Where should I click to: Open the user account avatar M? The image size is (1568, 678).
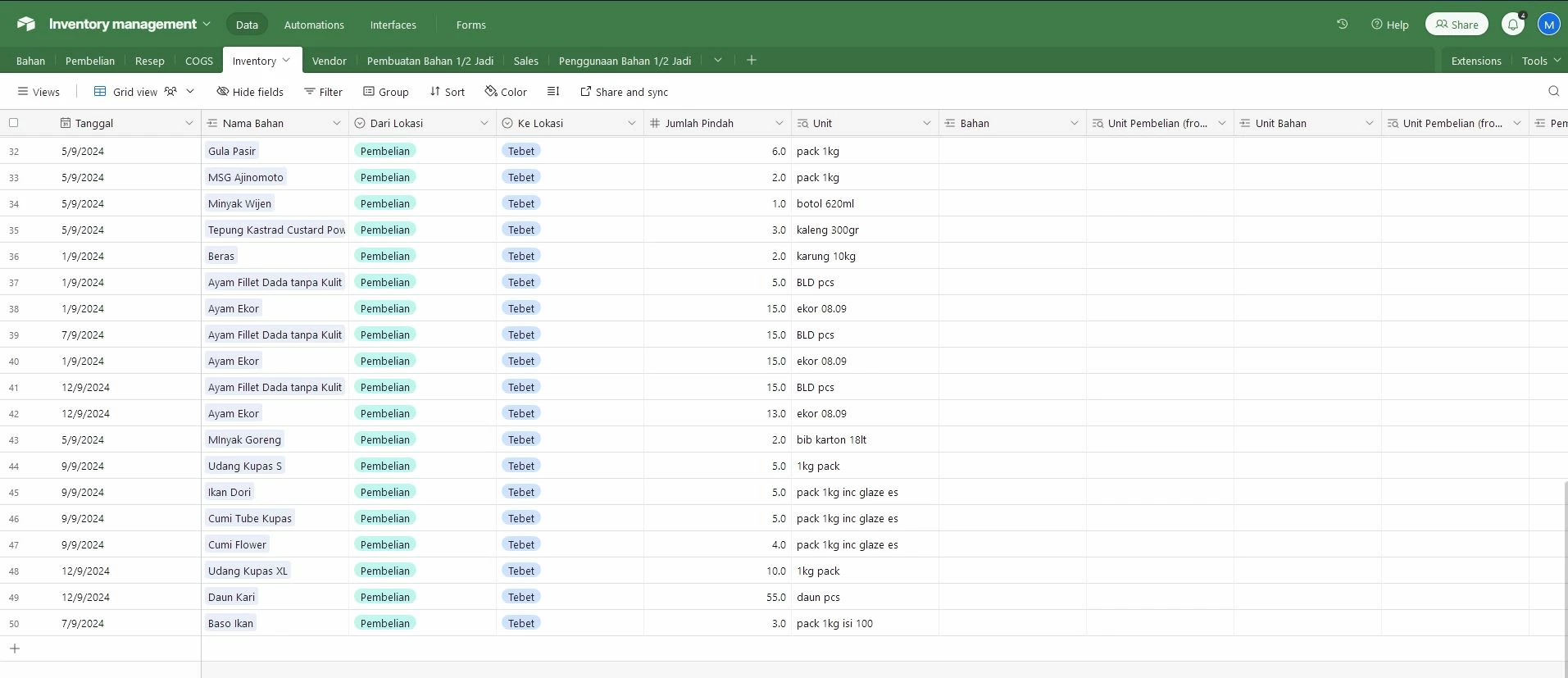coord(1548,25)
